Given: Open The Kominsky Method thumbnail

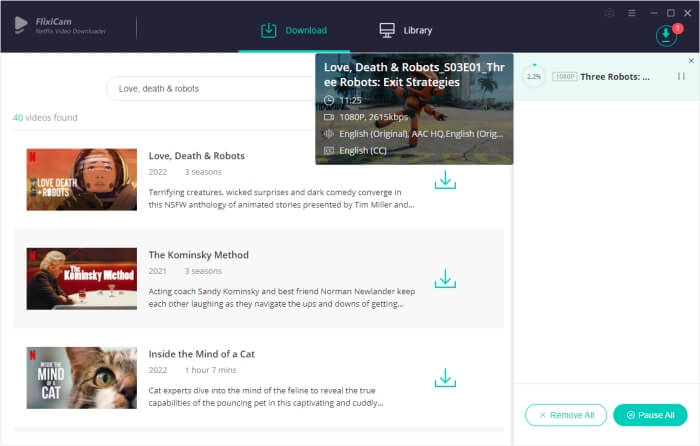Looking at the screenshot, I should (x=82, y=278).
